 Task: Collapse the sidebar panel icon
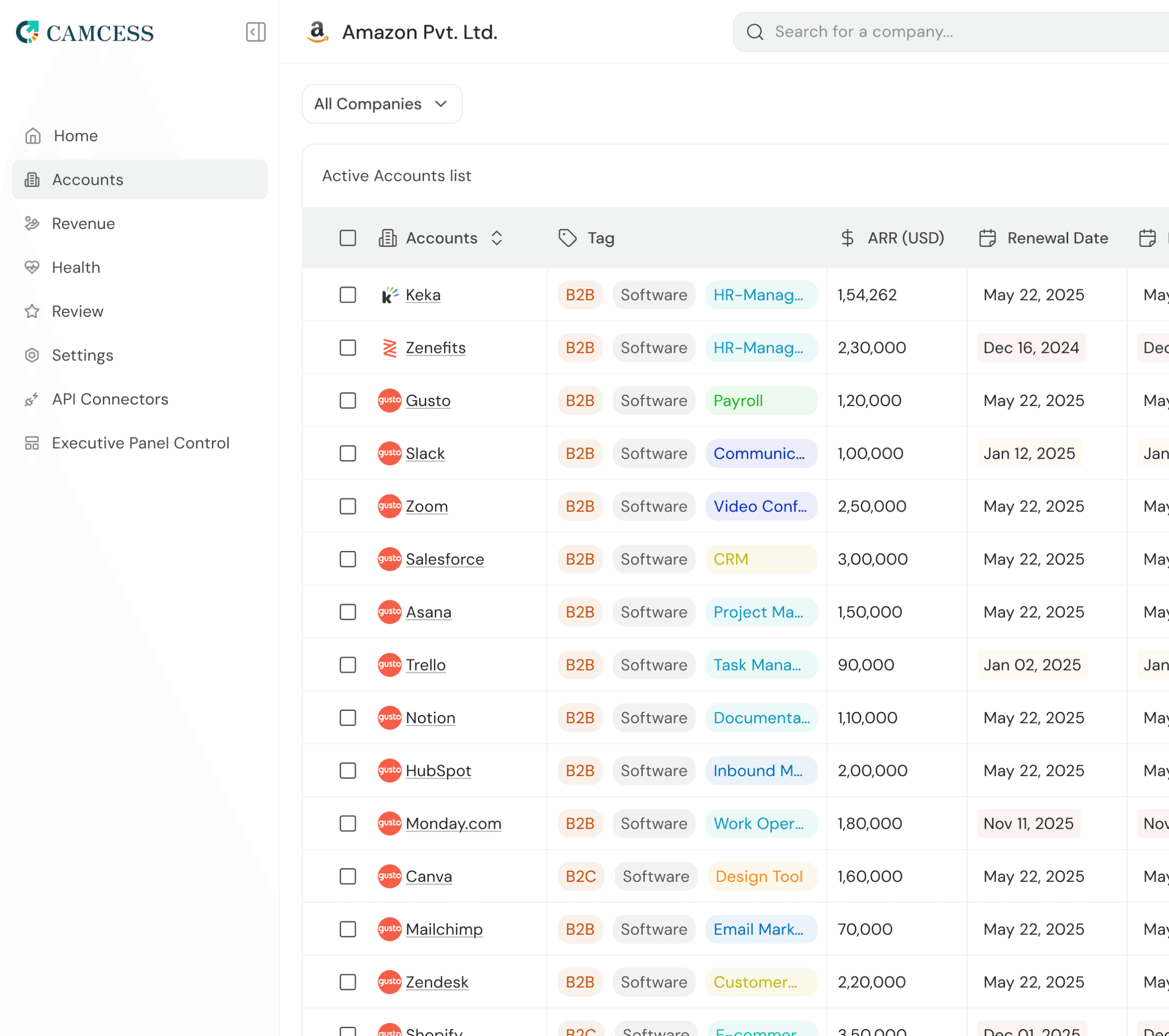[256, 32]
